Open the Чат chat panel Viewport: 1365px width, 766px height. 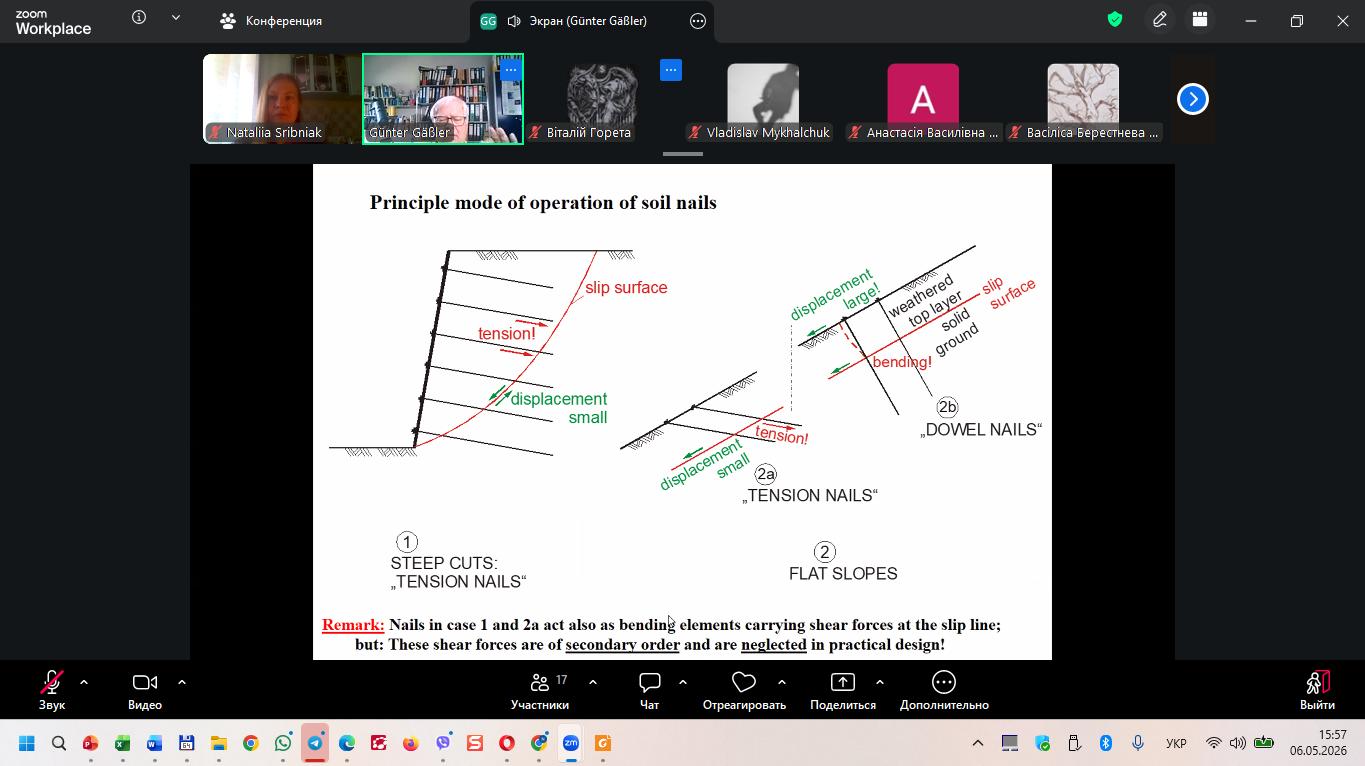pyautogui.click(x=650, y=690)
